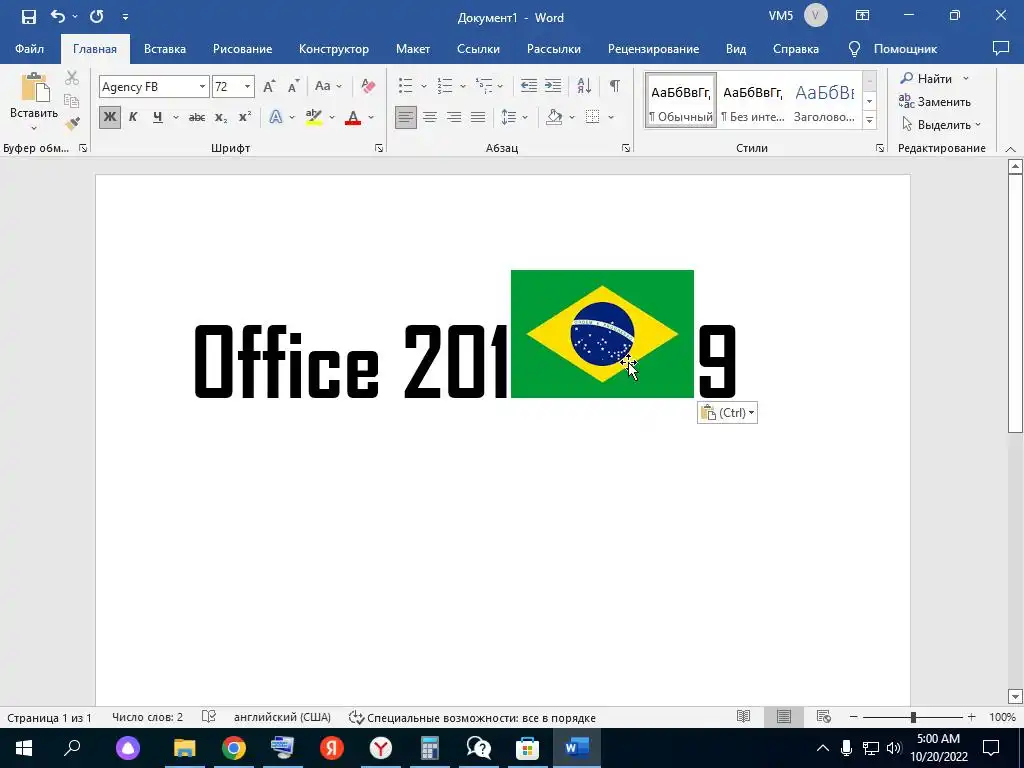Open comments with the speech bubble icon

tap(1000, 48)
